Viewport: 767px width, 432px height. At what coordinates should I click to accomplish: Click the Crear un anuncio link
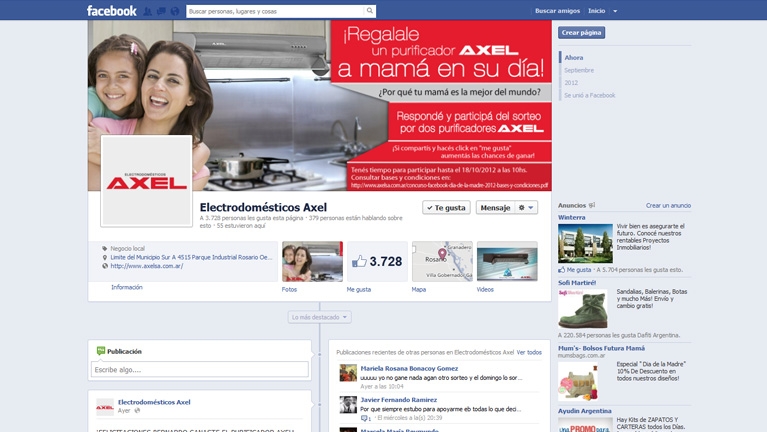point(668,205)
